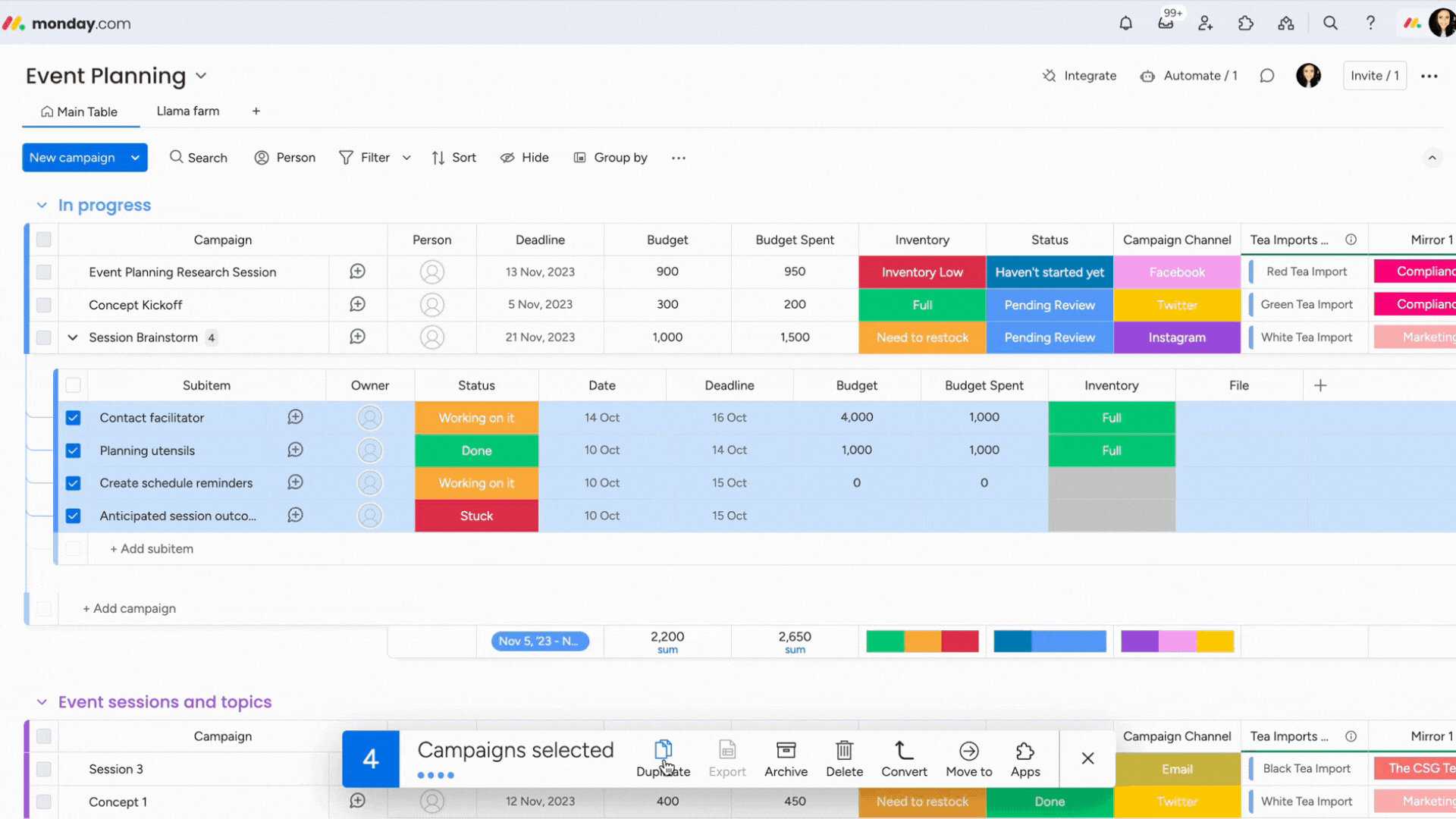This screenshot has height=819, width=1456.
Task: Click the New campaign button
Action: [72, 158]
